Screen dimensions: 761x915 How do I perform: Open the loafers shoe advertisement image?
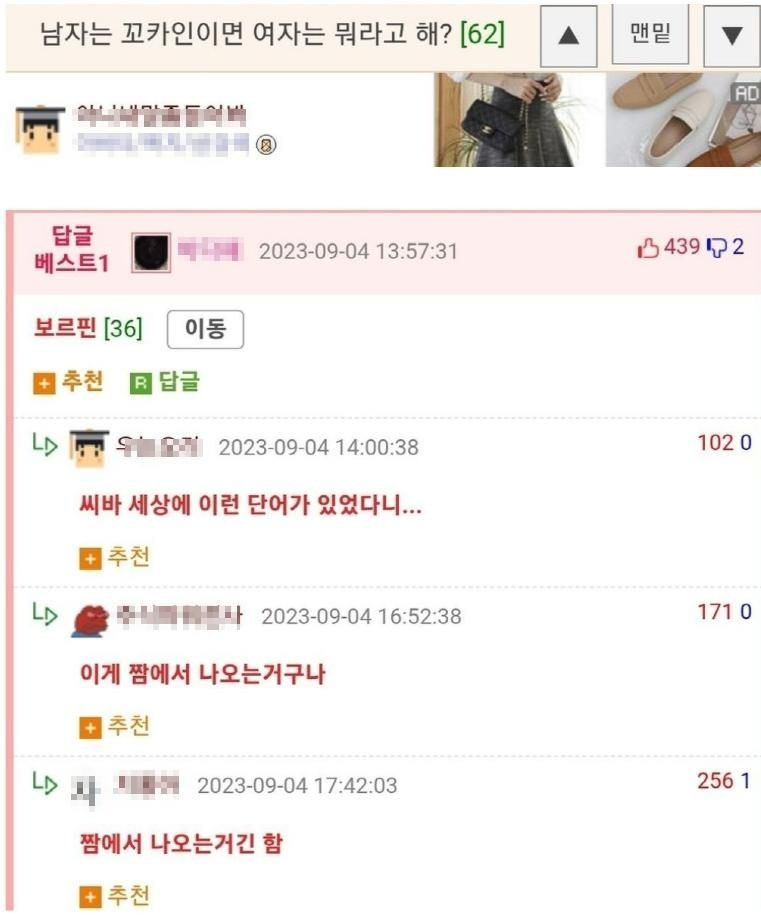pyautogui.click(x=683, y=120)
